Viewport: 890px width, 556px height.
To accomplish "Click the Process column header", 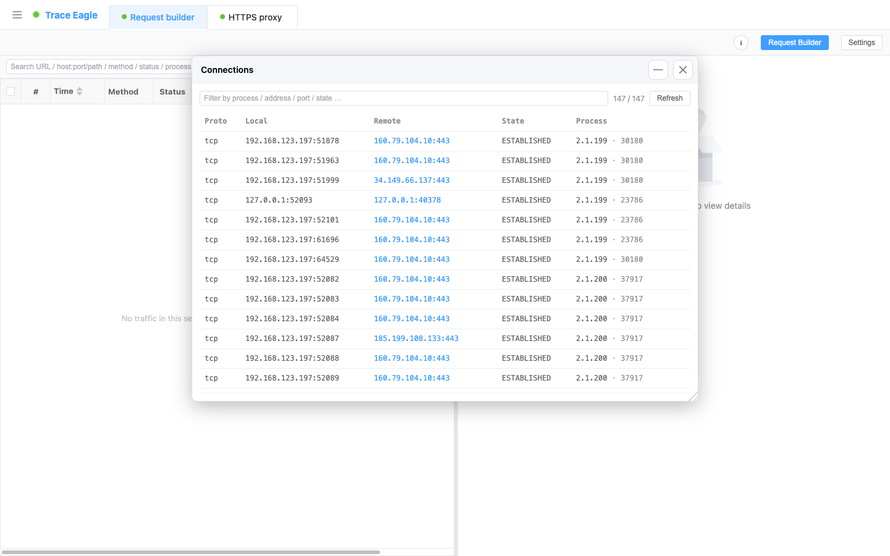I will (591, 121).
